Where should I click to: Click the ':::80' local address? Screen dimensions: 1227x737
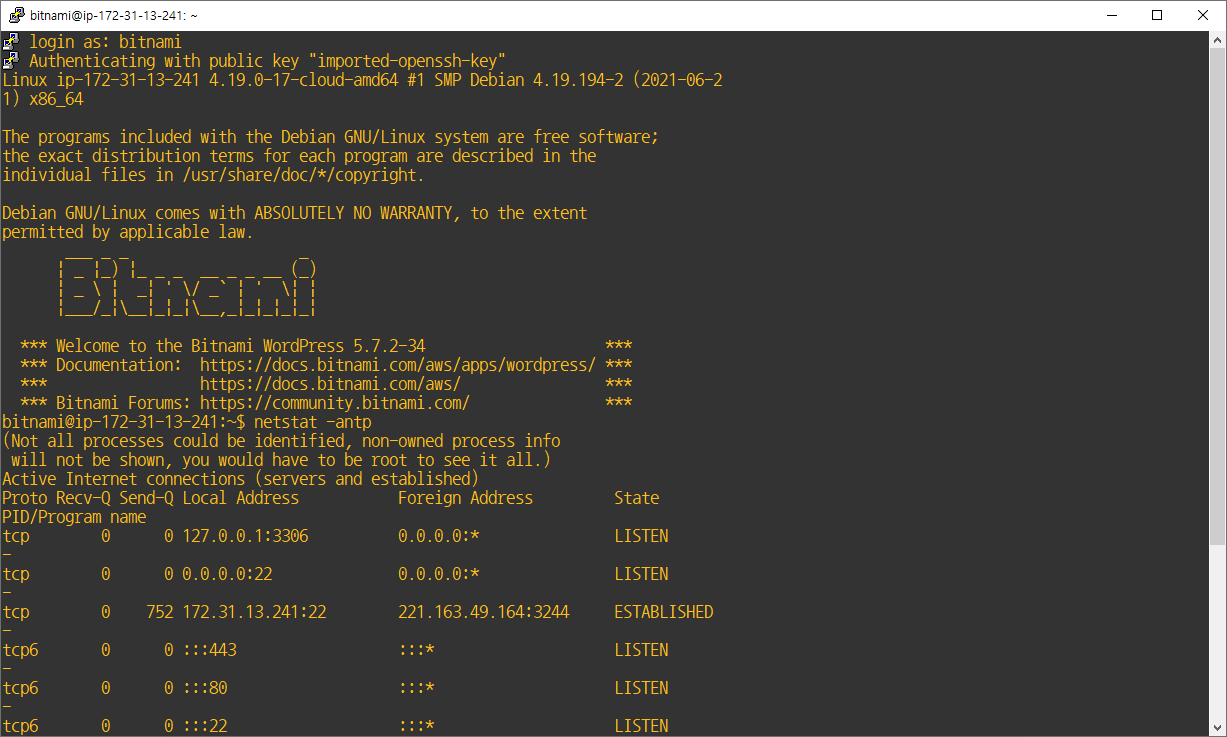[205, 688]
